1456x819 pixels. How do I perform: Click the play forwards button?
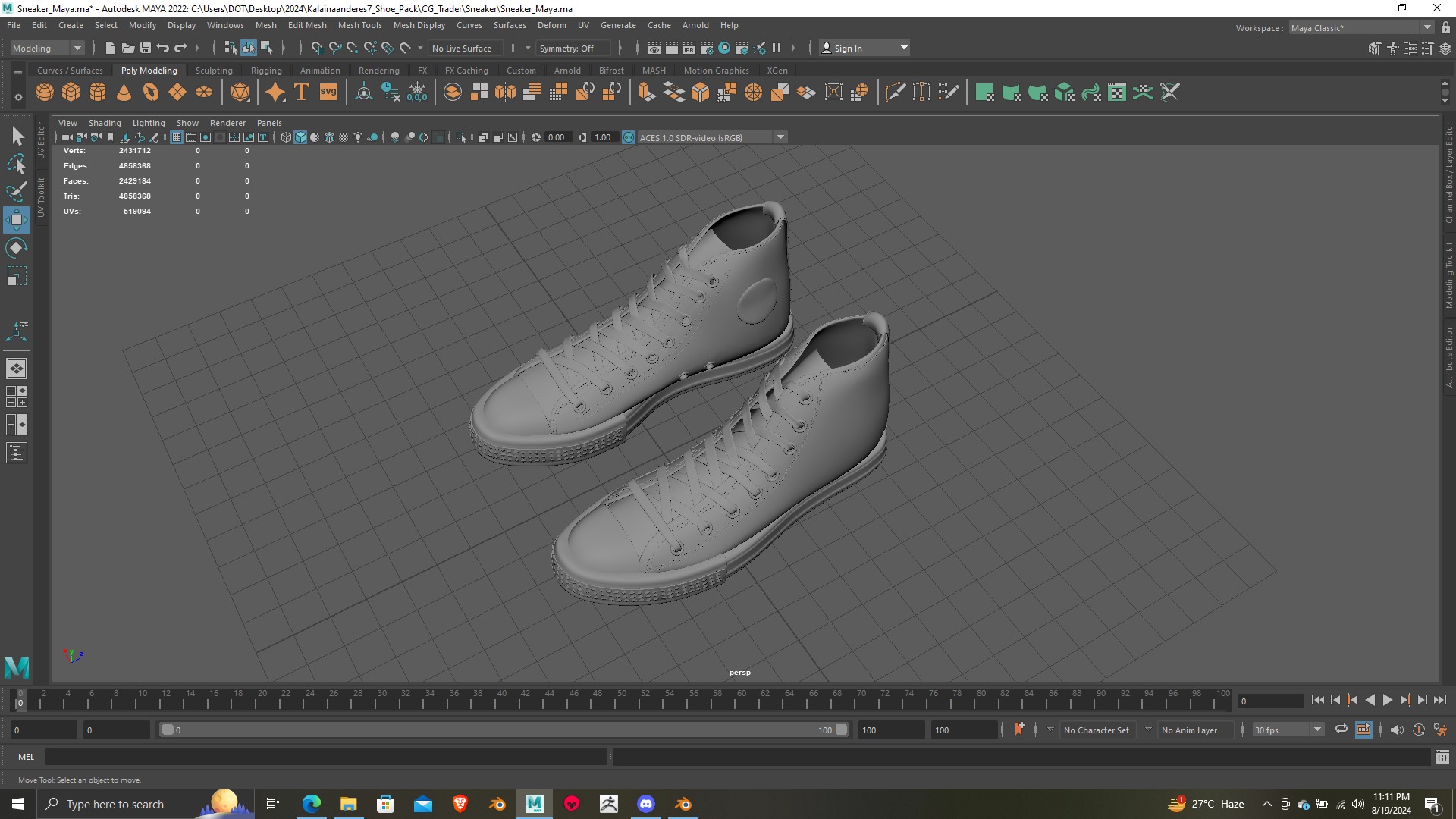coord(1387,701)
